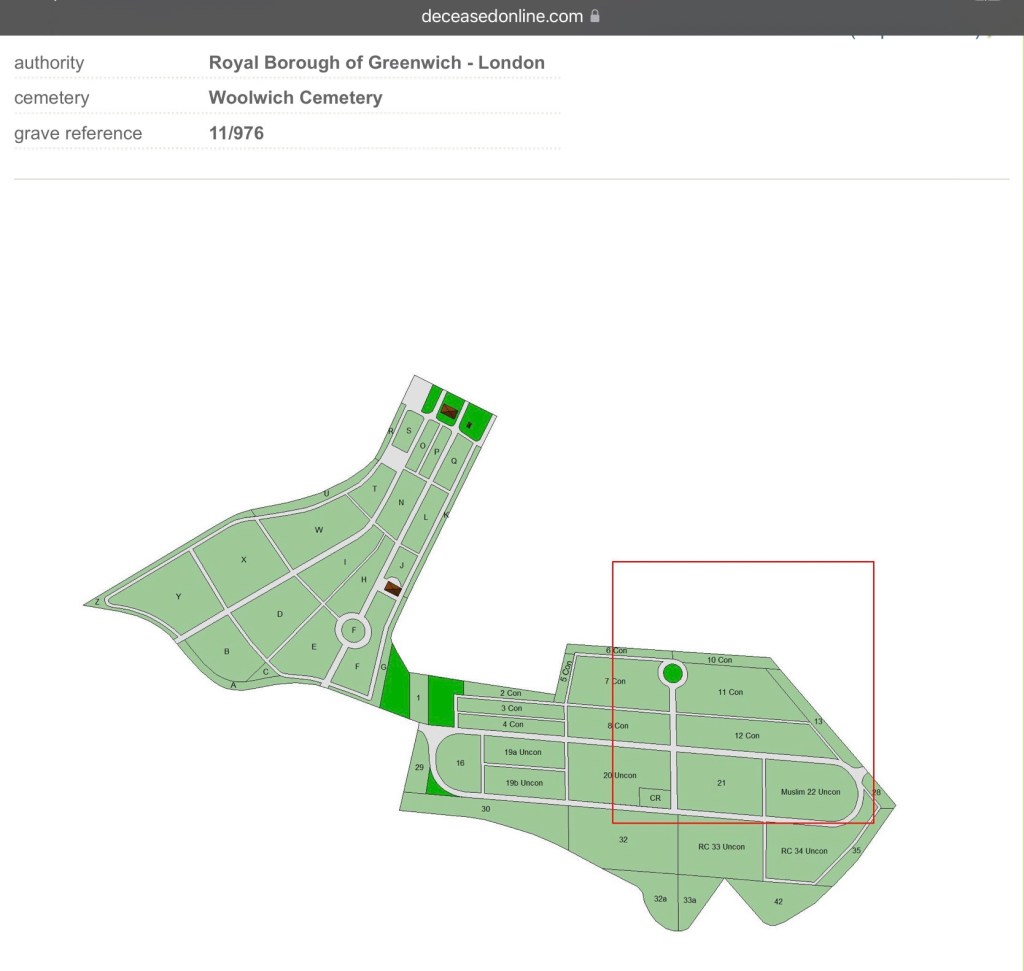Select the 11 Con section on the map
Screen dimensions: 1024x971
pyautogui.click(x=730, y=692)
